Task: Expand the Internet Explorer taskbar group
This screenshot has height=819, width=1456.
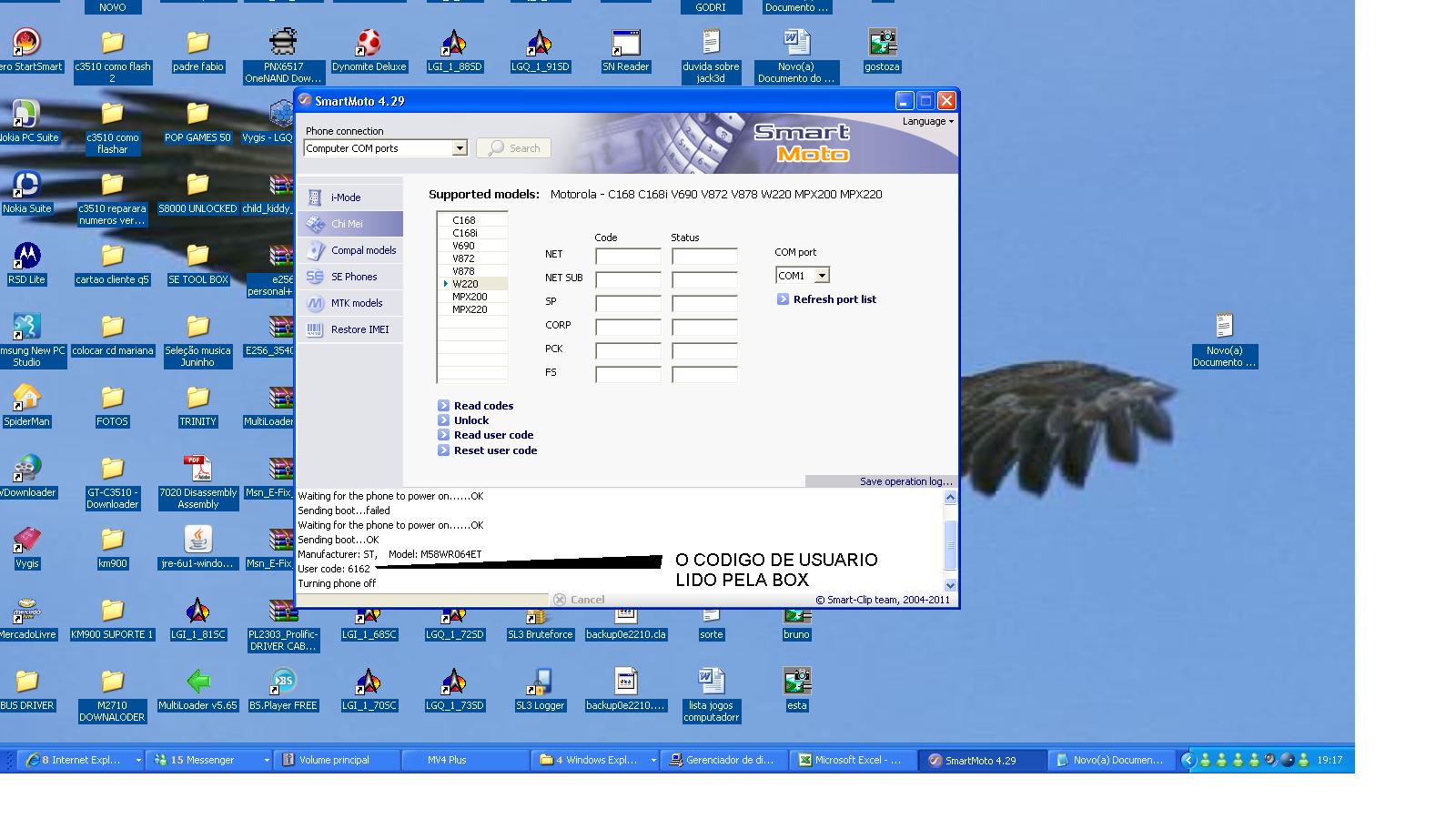Action: coord(138,760)
